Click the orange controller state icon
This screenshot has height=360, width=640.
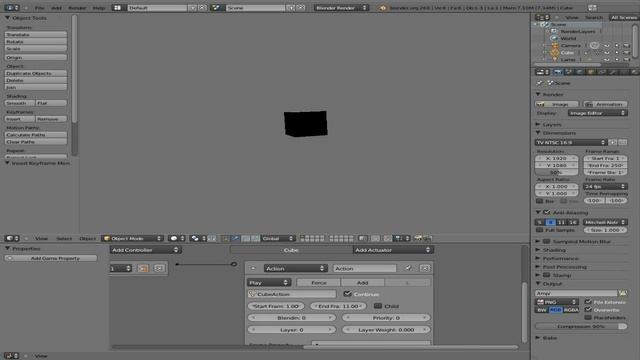143,268
